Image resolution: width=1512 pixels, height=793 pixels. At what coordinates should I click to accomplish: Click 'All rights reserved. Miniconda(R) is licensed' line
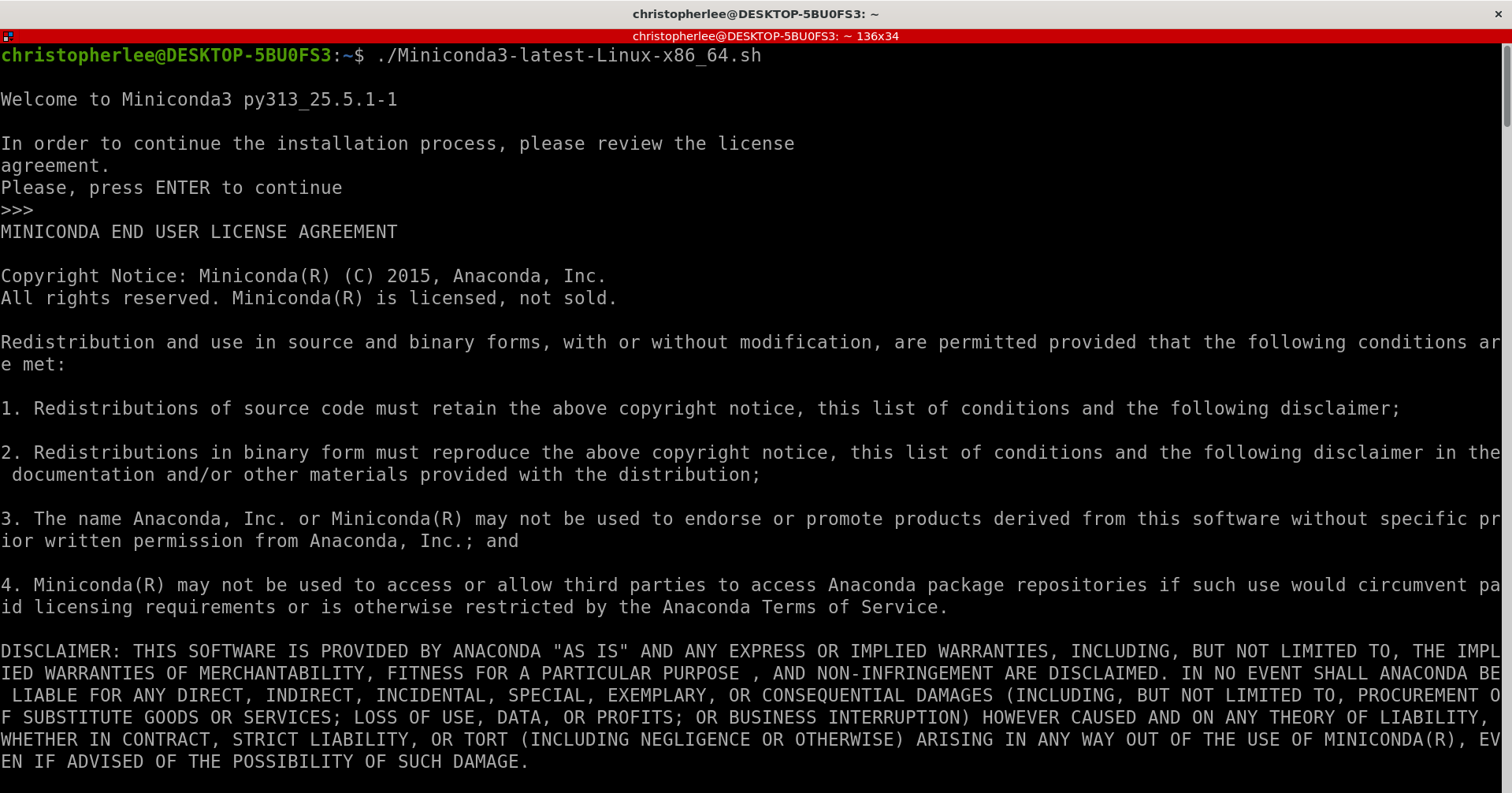pos(309,298)
